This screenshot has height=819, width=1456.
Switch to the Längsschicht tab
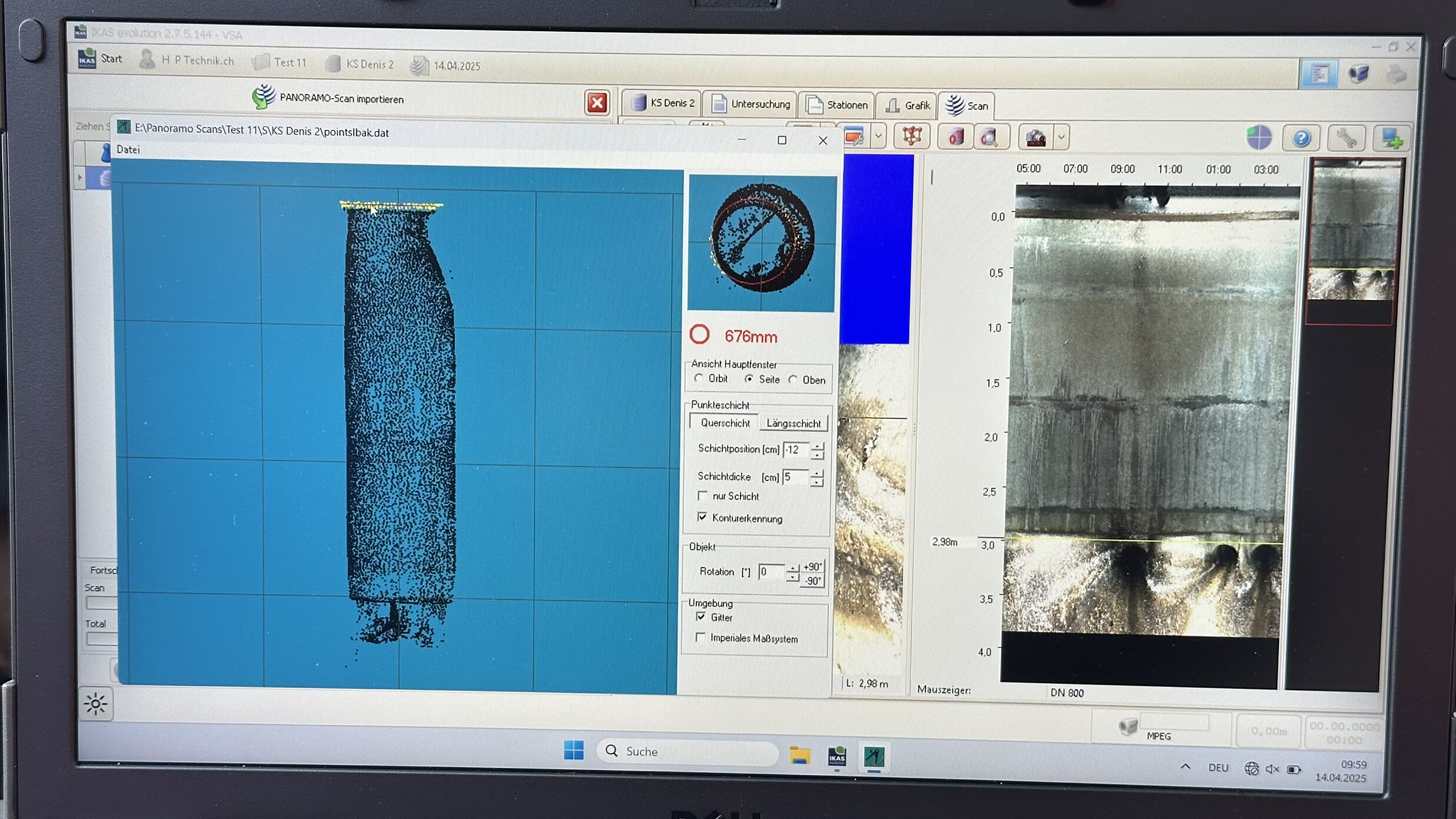pos(793,423)
